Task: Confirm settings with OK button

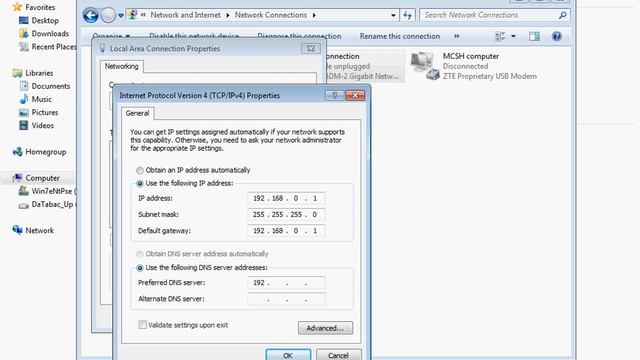Action: (288, 355)
